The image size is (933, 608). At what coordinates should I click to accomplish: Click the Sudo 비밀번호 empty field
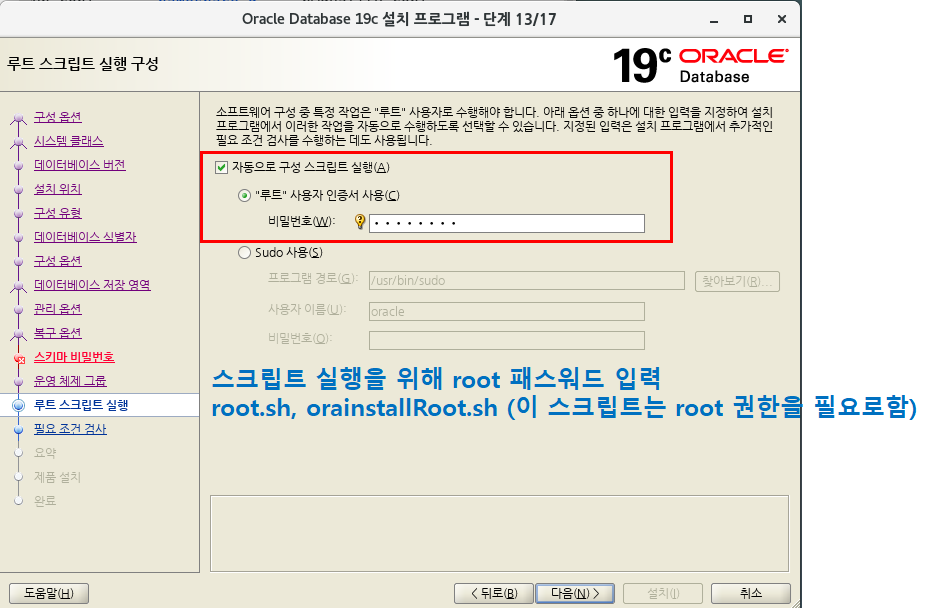tap(506, 340)
